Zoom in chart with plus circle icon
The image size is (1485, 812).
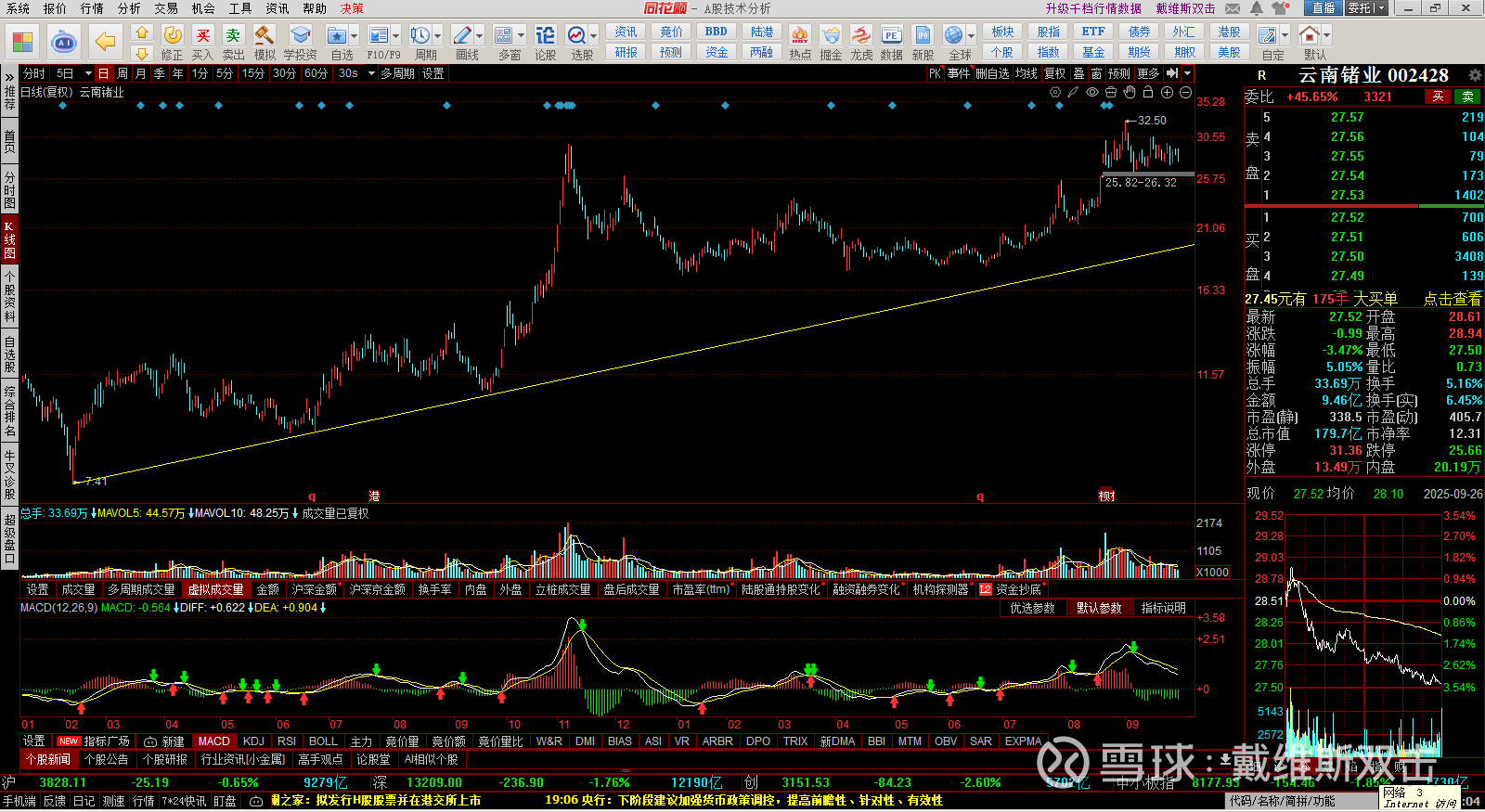(x=1167, y=92)
